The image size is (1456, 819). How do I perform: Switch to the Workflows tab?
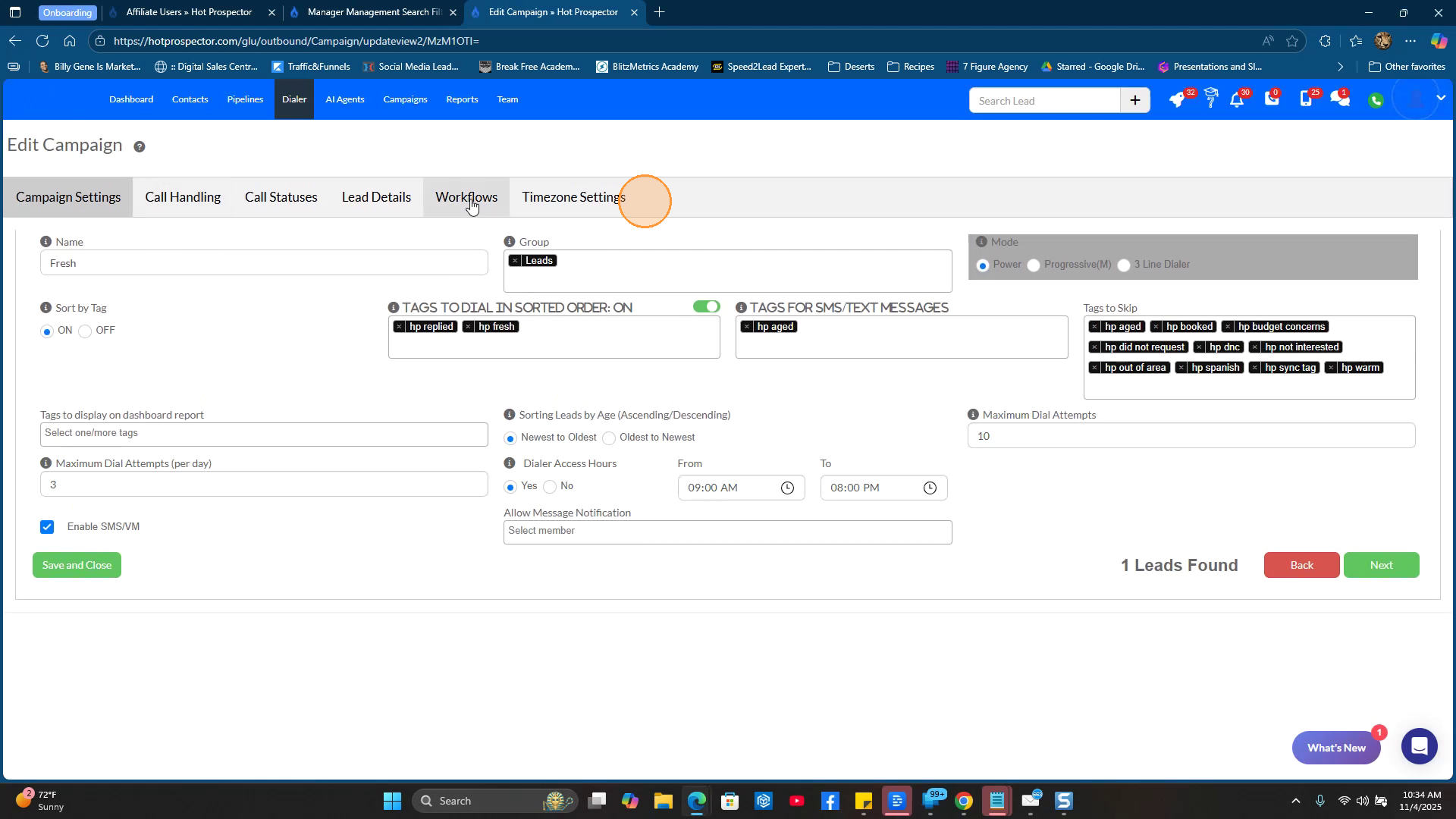coord(466,197)
